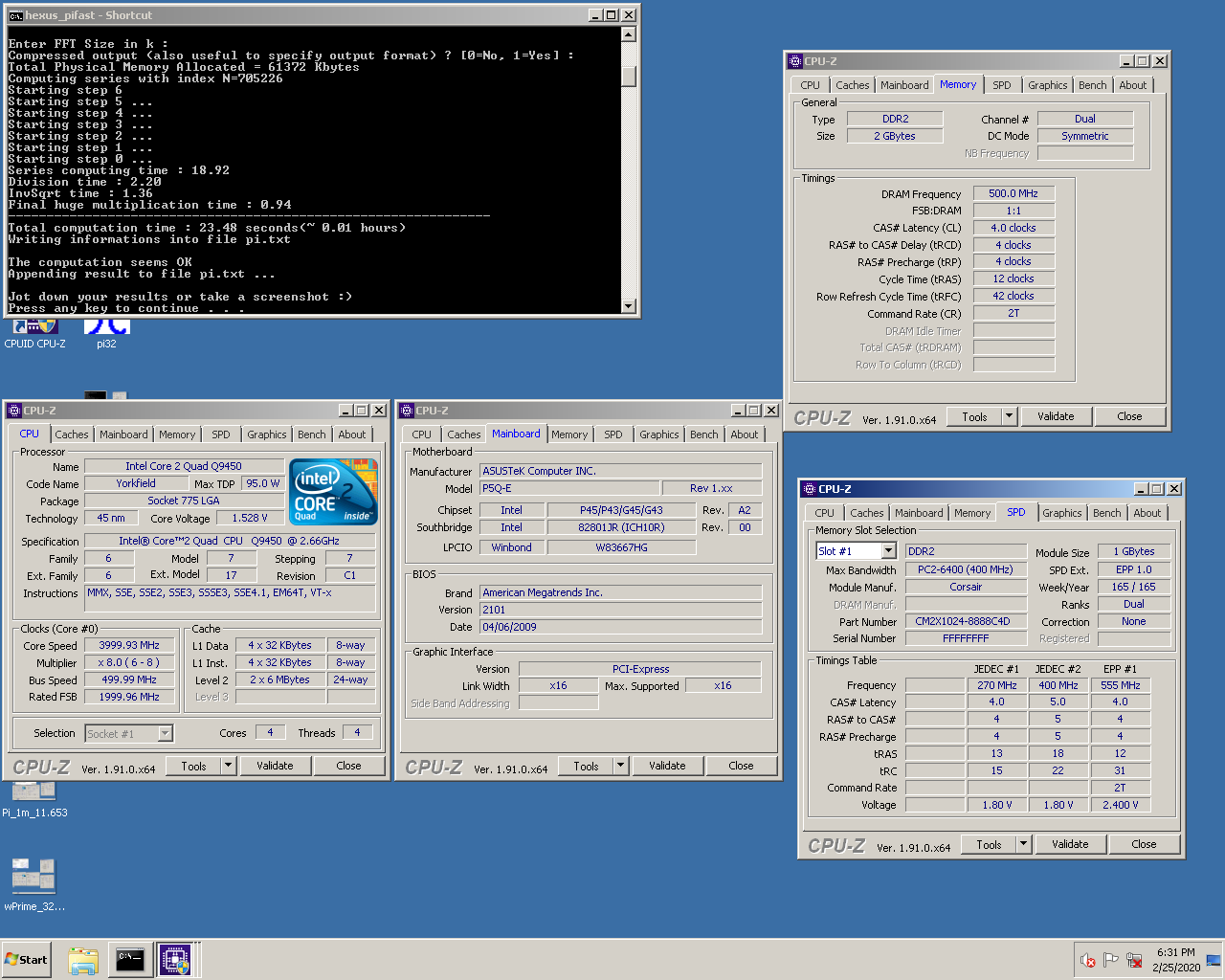The height and width of the screenshot is (980, 1225).
Task: Click Tools button in the CPU window
Action: pos(194,766)
